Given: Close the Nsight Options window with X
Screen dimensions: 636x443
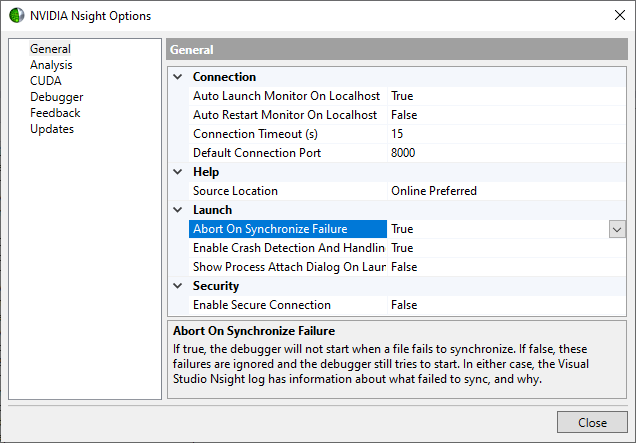Looking at the screenshot, I should [619, 15].
